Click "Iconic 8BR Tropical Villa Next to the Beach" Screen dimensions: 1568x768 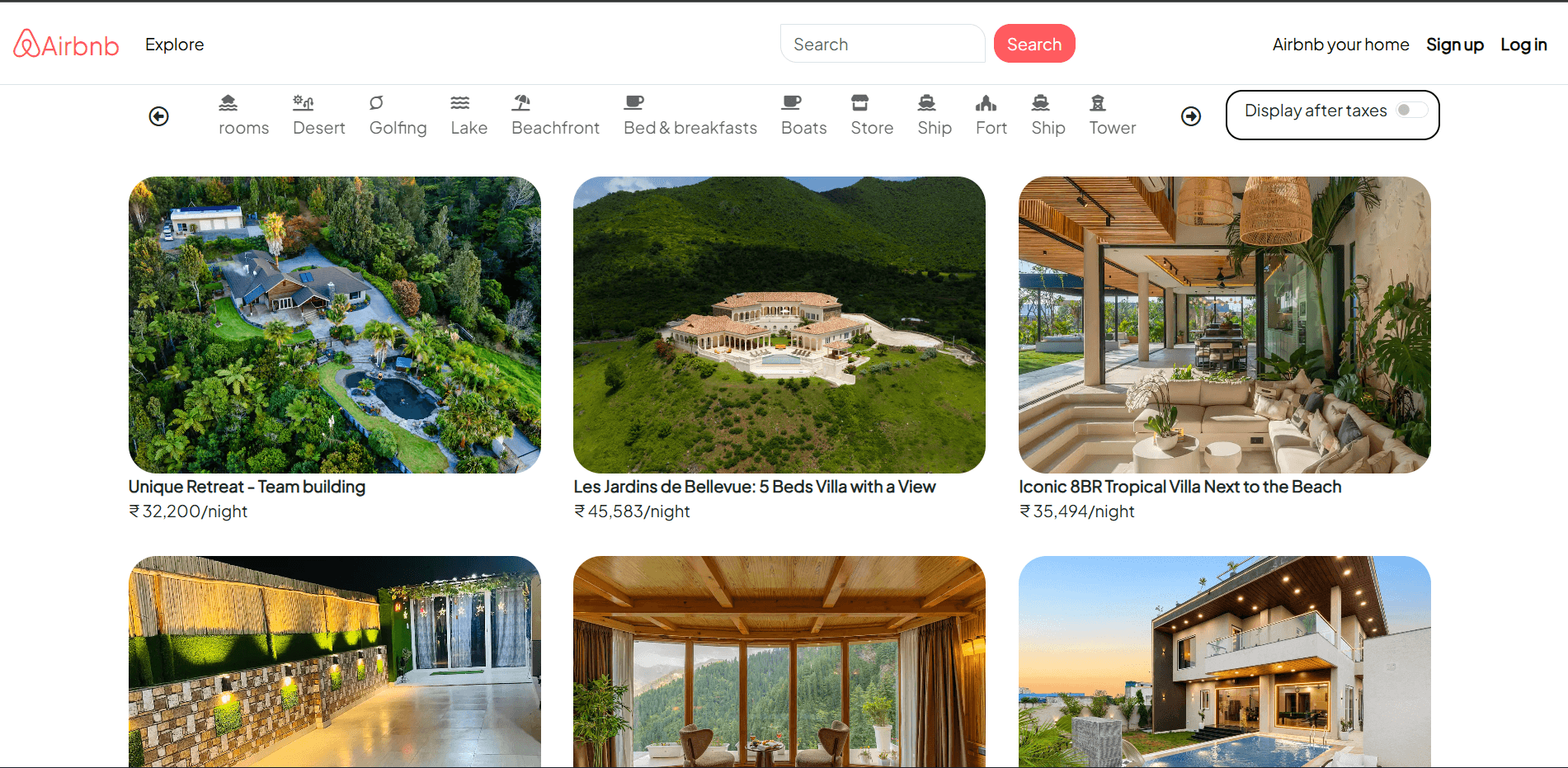tap(1180, 487)
